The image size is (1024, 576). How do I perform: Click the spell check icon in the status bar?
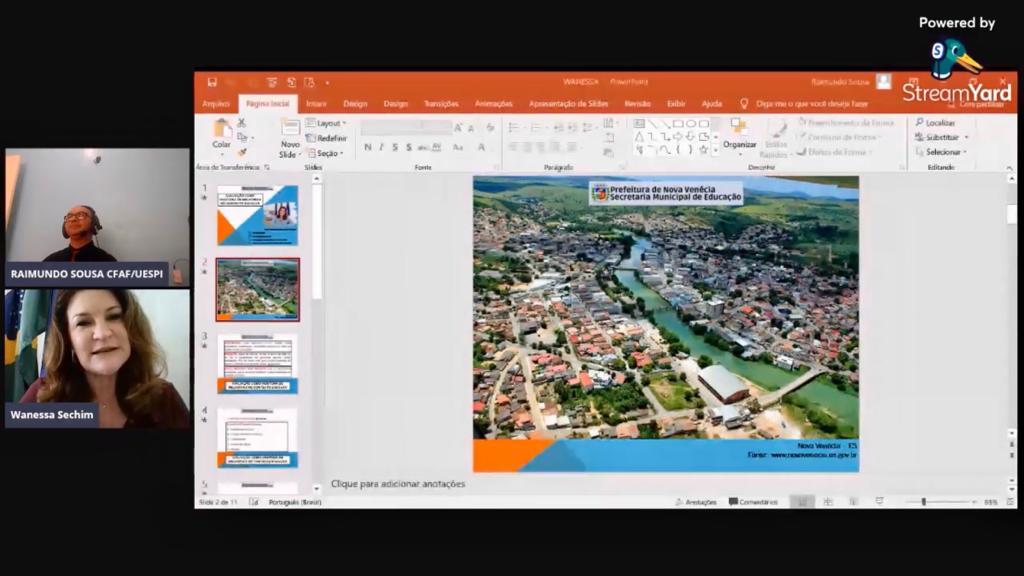[x=253, y=502]
